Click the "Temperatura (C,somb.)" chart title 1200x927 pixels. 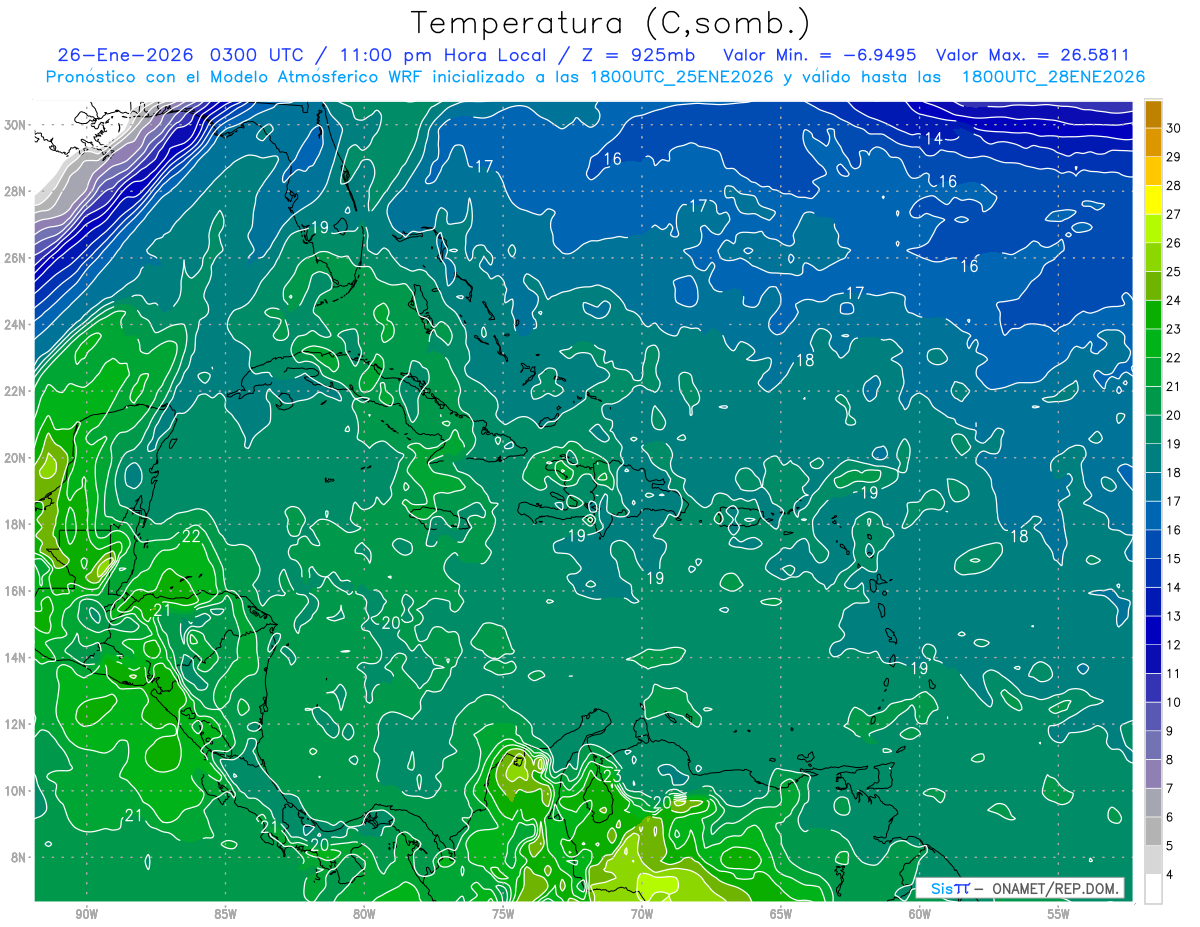(611, 23)
